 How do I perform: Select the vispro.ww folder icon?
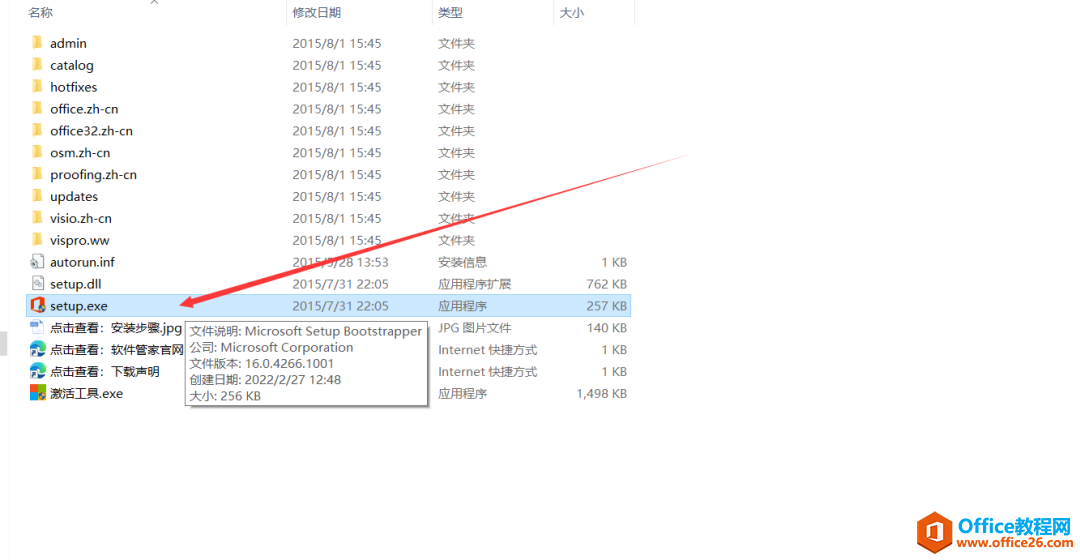coord(37,240)
